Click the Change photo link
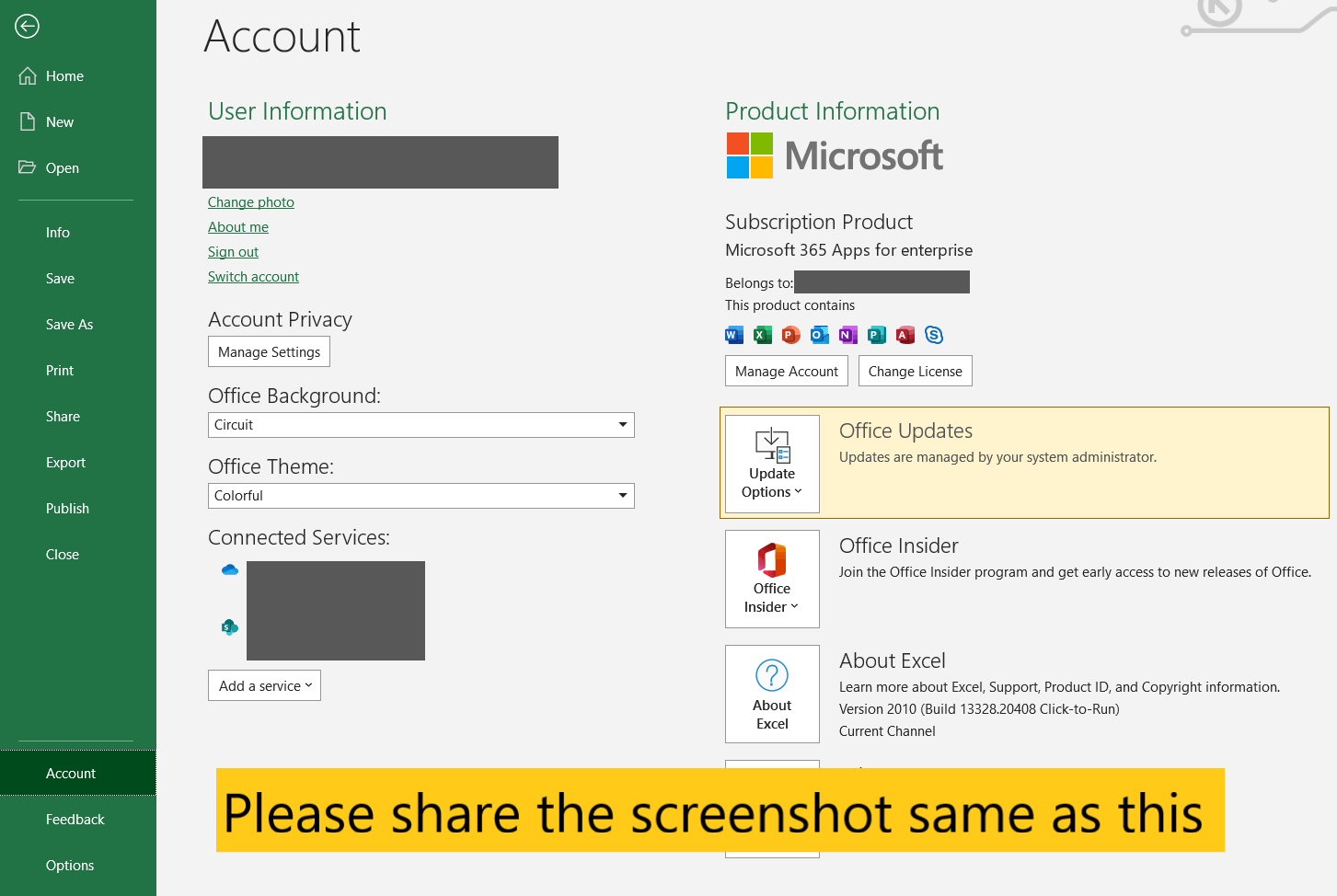Image resolution: width=1337 pixels, height=896 pixels. pyautogui.click(x=251, y=202)
